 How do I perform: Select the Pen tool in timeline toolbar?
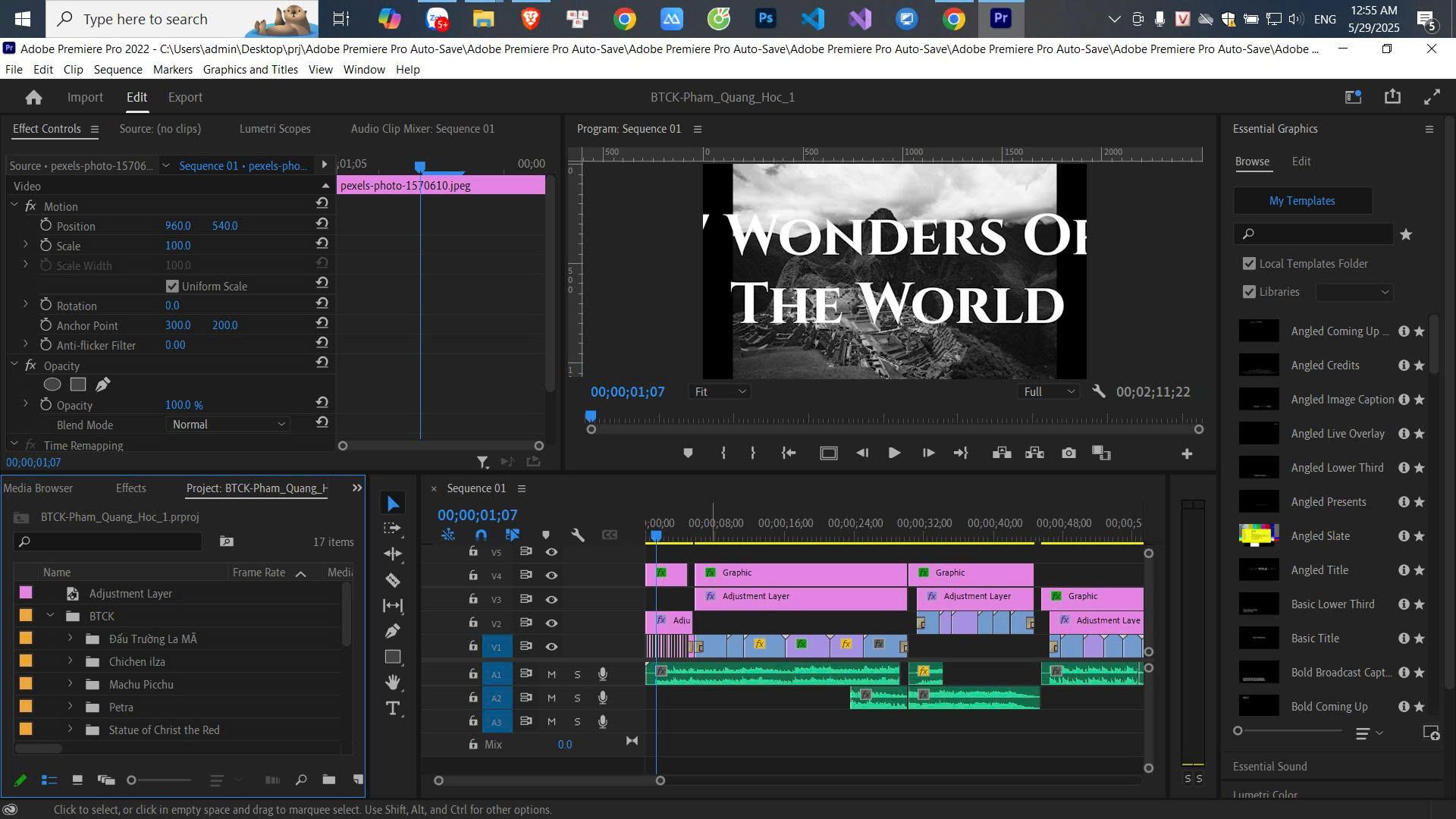pyautogui.click(x=393, y=631)
